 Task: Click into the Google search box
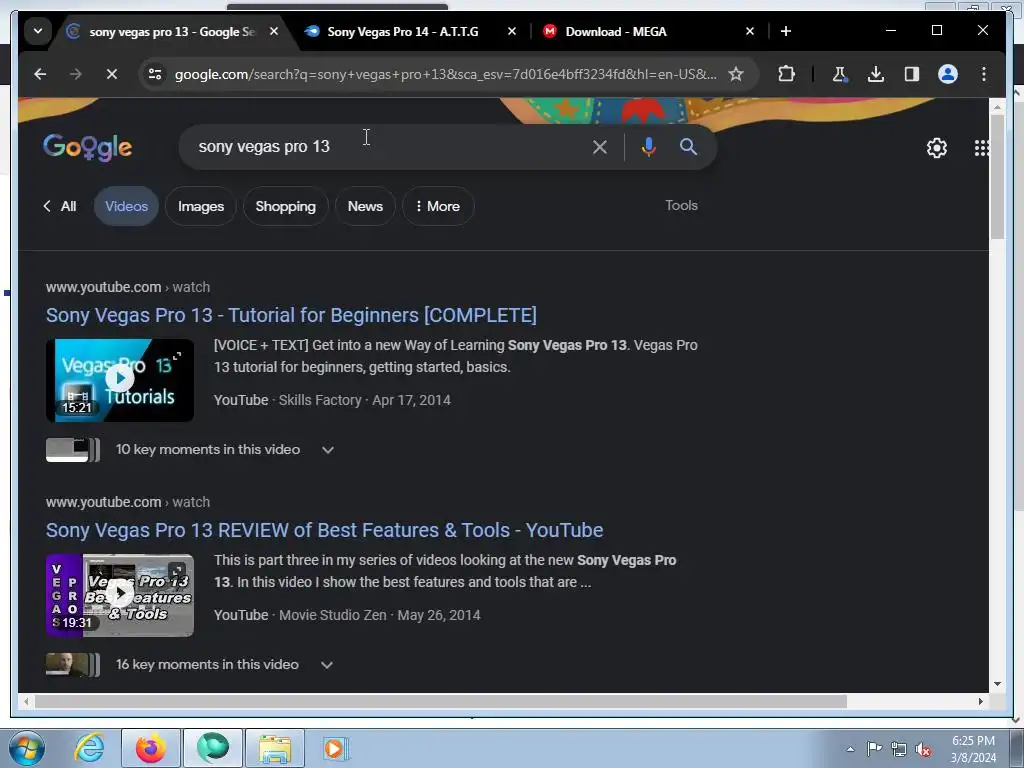pyautogui.click(x=385, y=147)
